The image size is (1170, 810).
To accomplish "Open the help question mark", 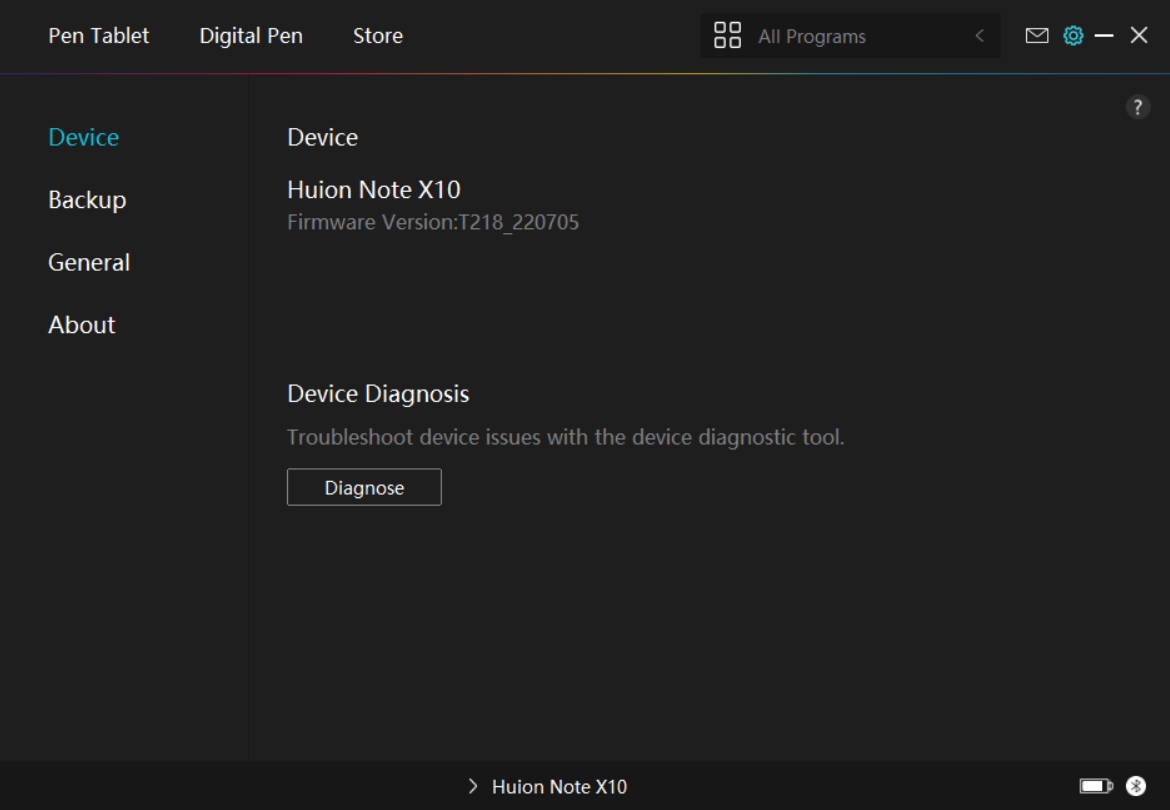I will pos(1138,108).
